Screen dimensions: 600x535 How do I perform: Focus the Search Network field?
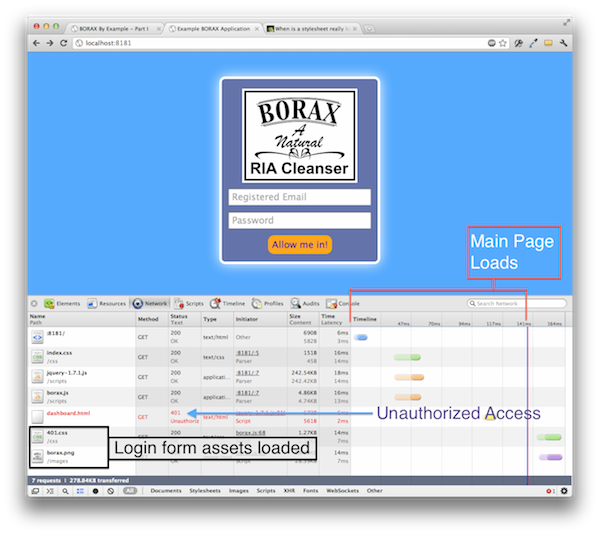pyautogui.click(x=517, y=303)
